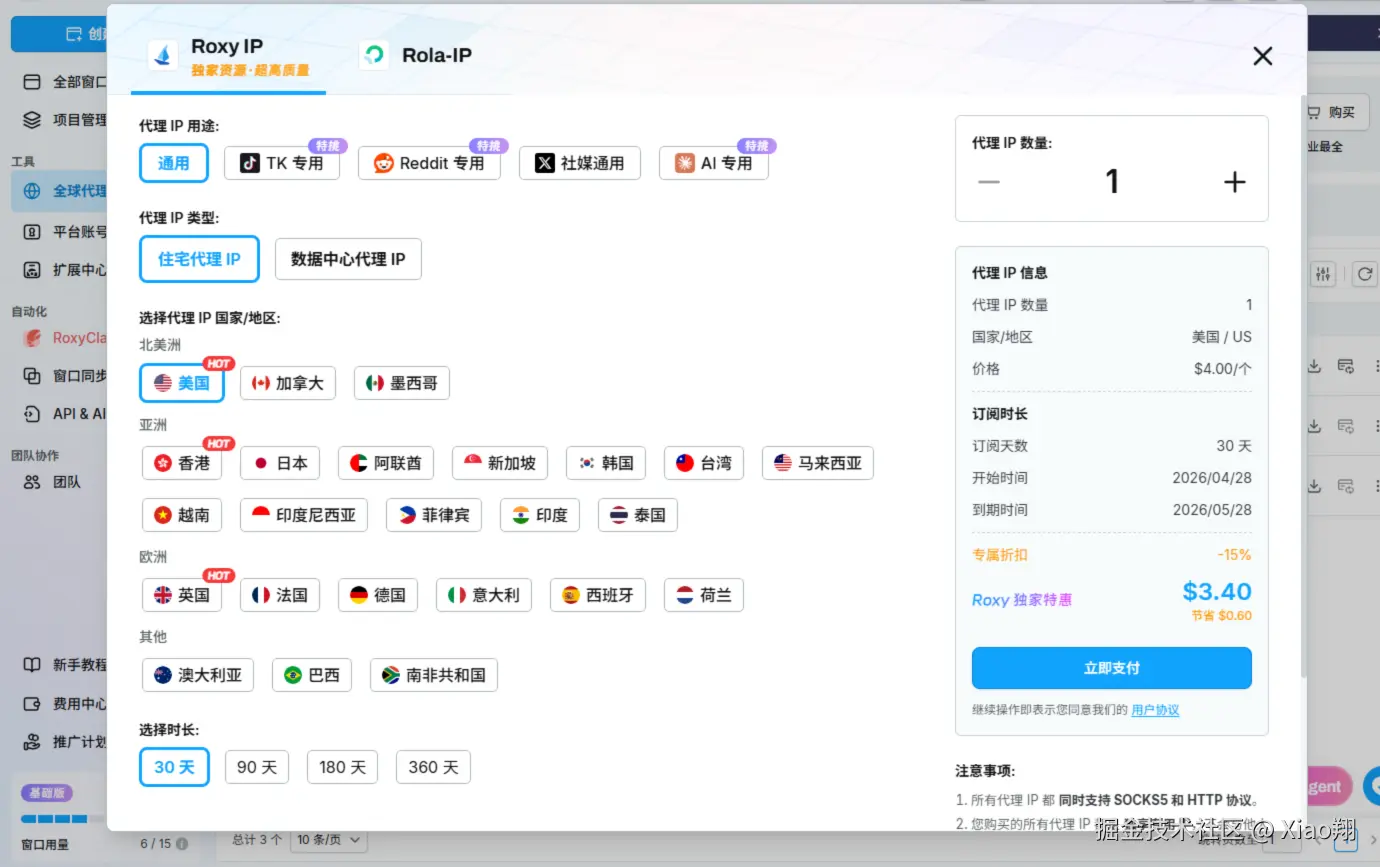Select 通用 proxy usage
This screenshot has width=1380, height=867.
coord(174,163)
